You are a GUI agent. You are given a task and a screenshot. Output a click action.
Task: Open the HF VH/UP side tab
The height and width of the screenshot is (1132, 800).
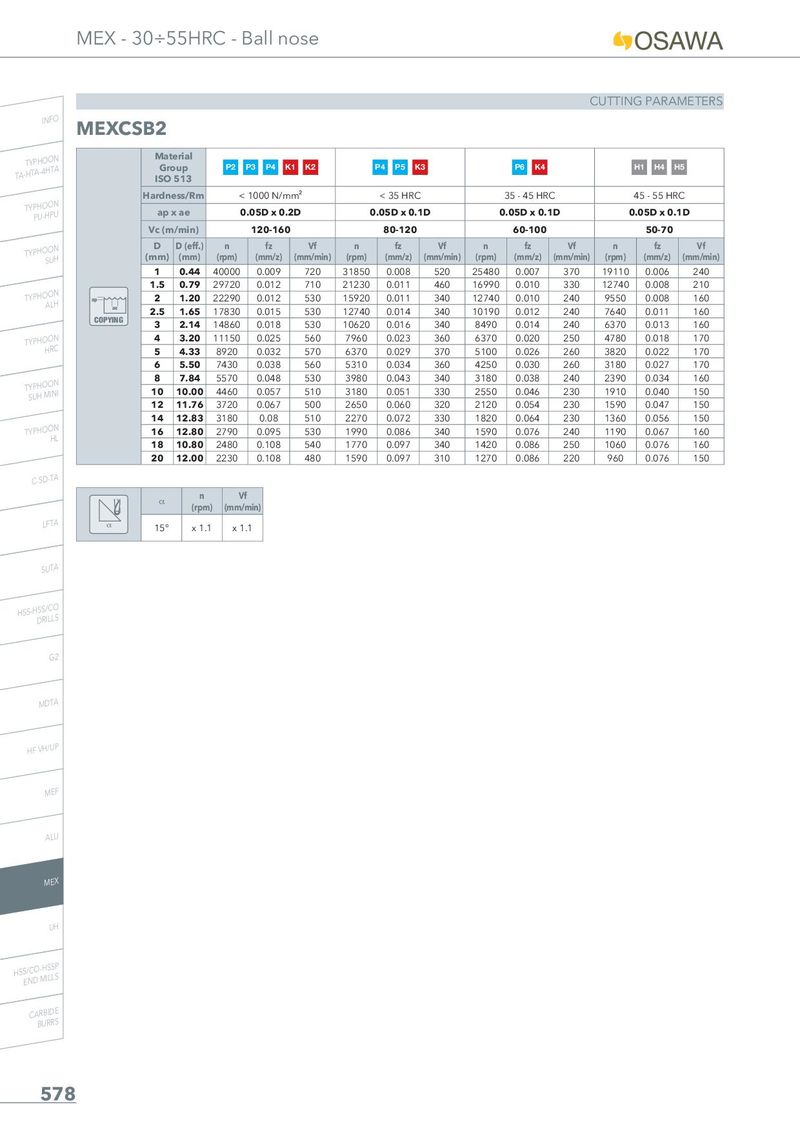32,749
